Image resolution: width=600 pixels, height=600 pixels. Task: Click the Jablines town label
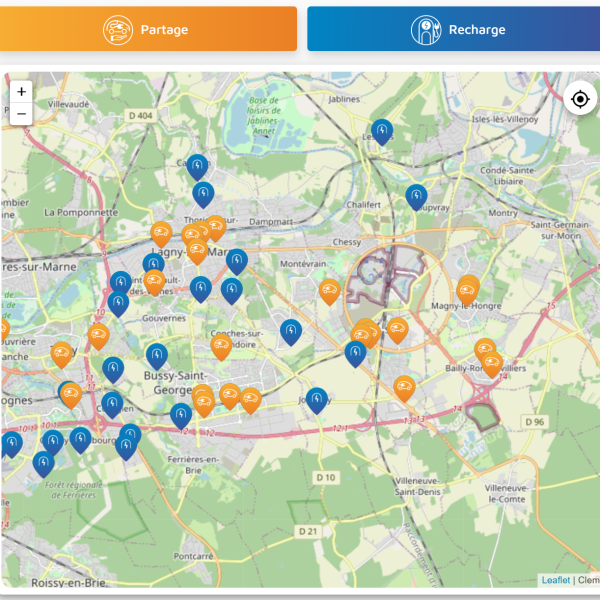pyautogui.click(x=344, y=99)
